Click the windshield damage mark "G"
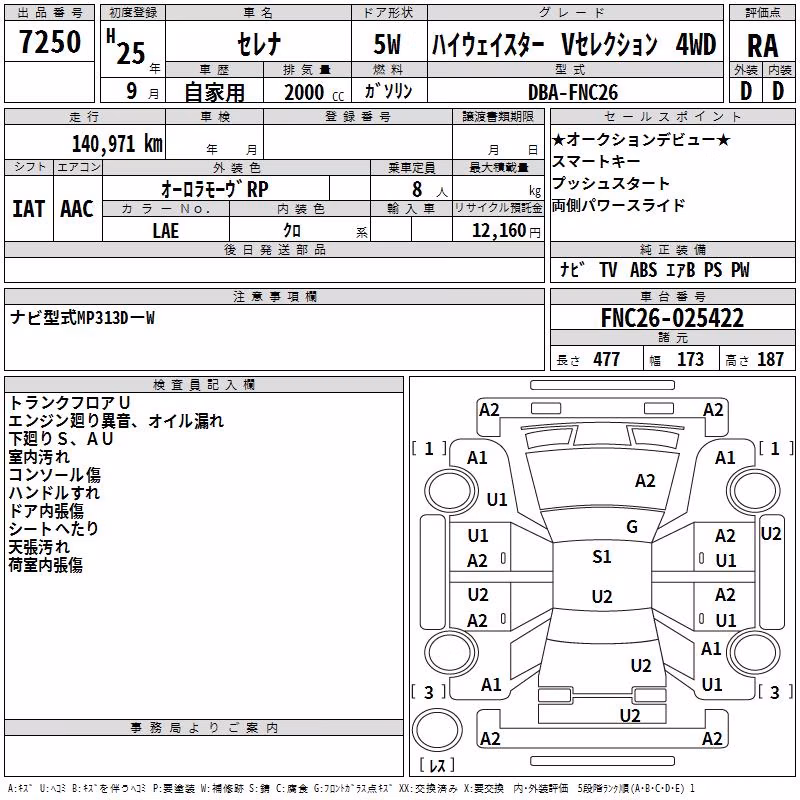Viewport: 800px width, 800px height. [632, 527]
